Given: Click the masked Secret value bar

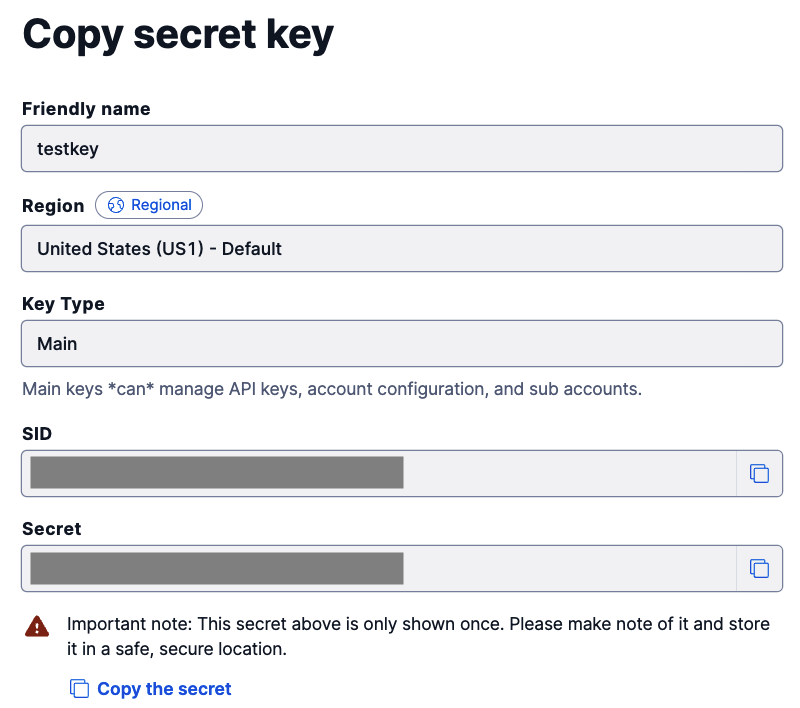Looking at the screenshot, I should [x=215, y=568].
